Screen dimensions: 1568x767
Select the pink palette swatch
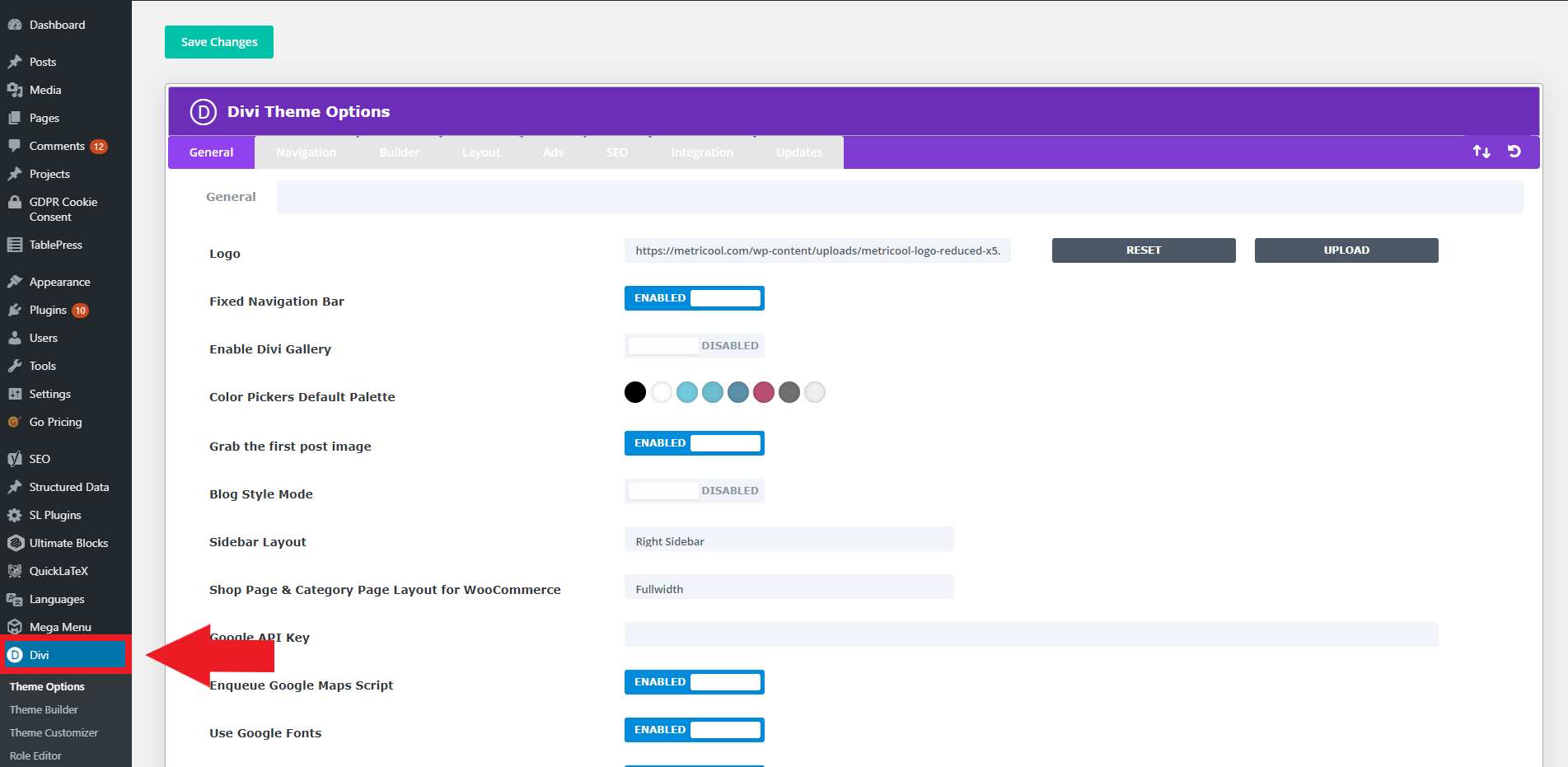[764, 392]
